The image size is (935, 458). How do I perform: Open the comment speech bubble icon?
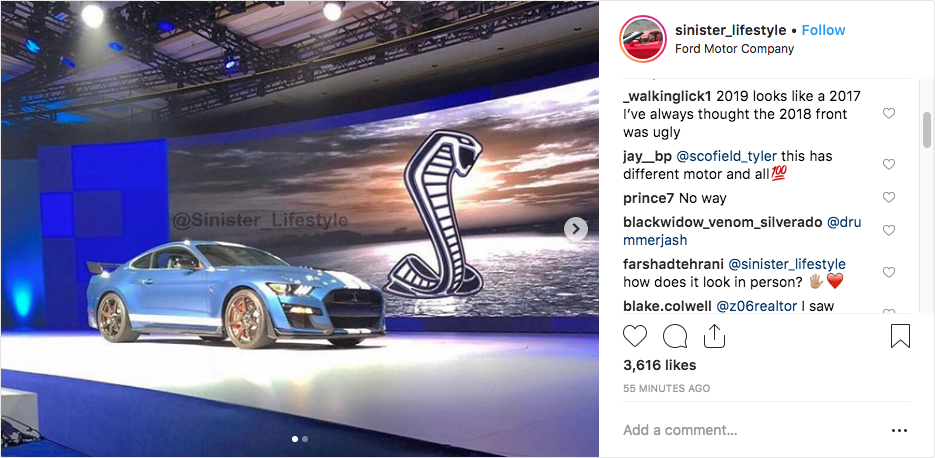coord(674,336)
